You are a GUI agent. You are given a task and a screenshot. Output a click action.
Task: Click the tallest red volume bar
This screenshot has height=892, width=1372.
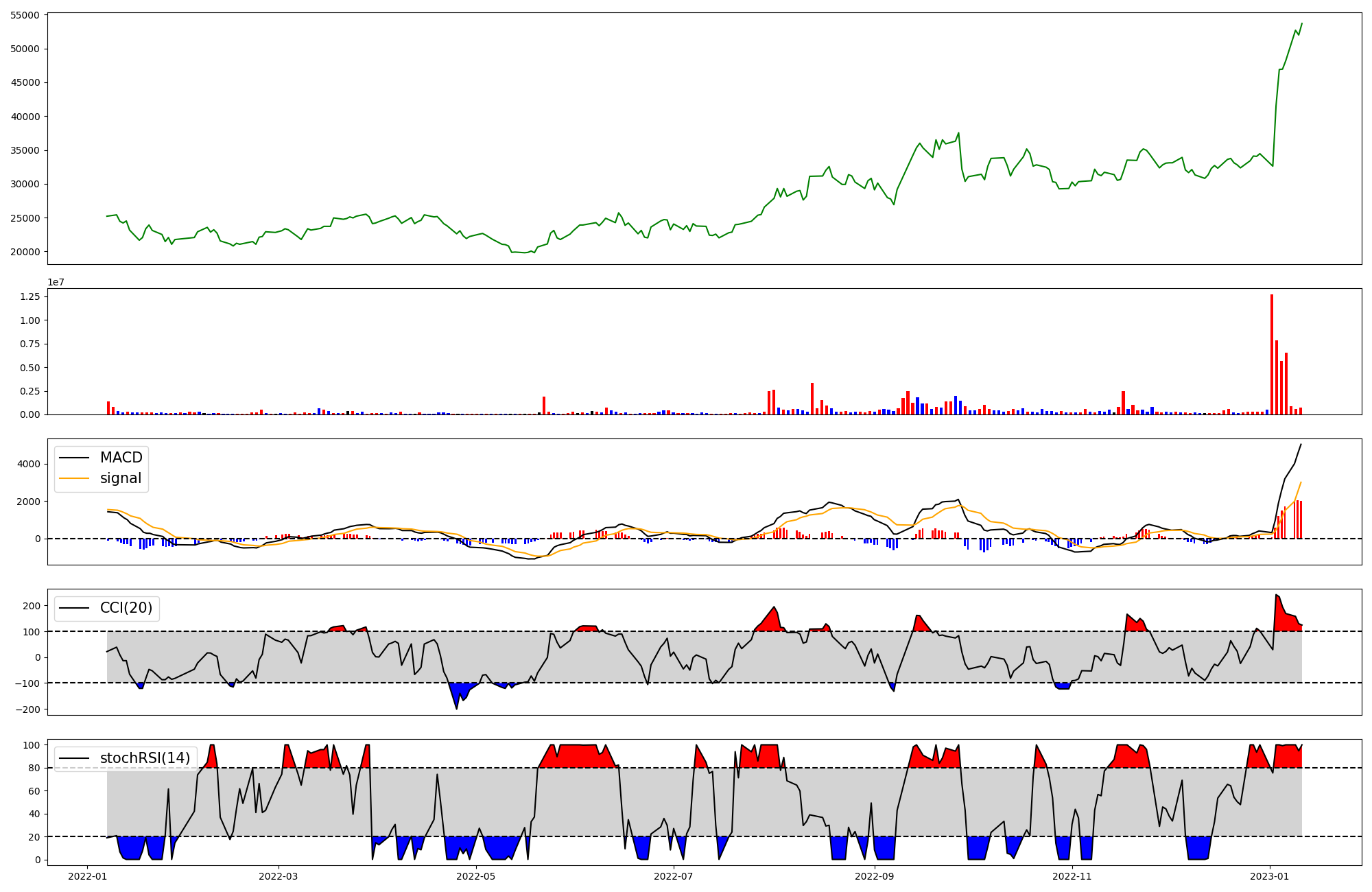tap(1271, 354)
